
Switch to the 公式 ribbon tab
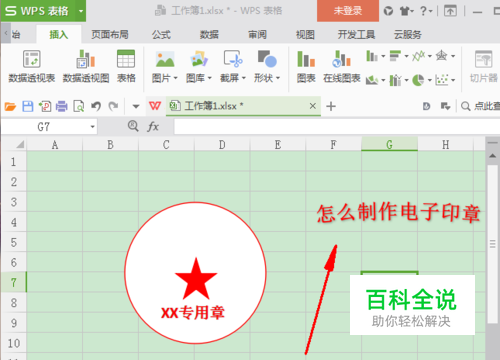(161, 34)
